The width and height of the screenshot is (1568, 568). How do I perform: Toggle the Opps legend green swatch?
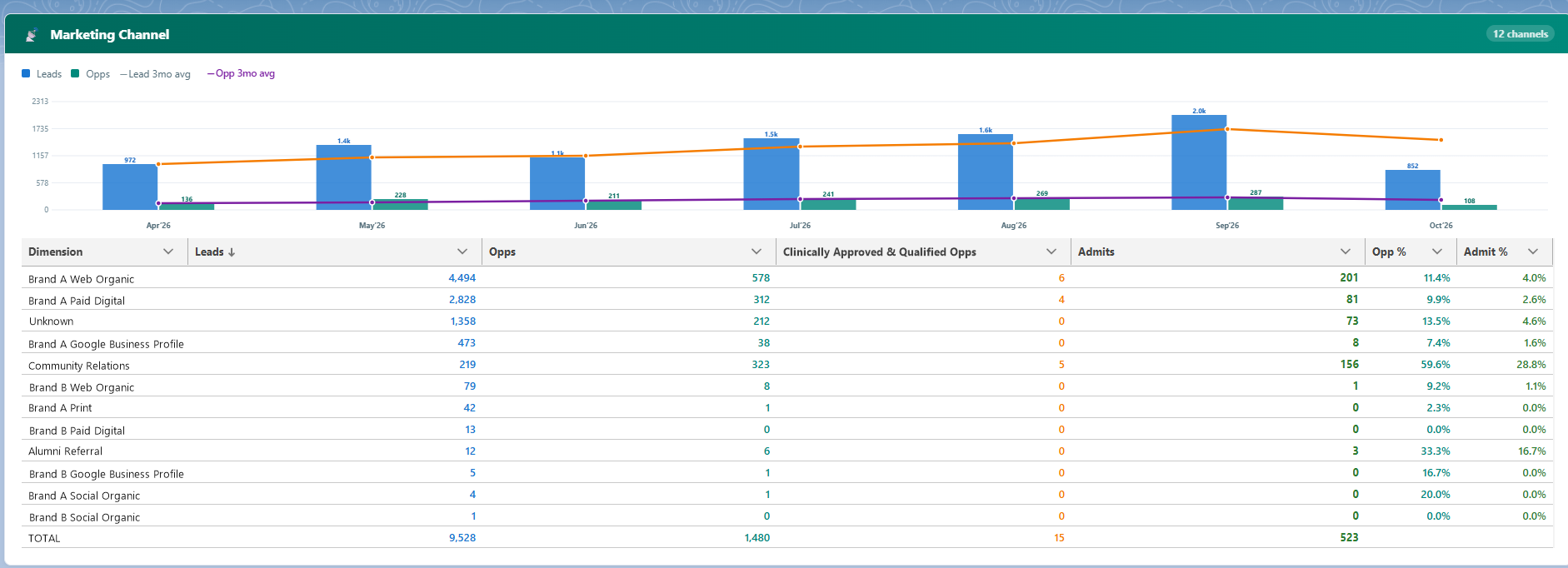click(x=75, y=73)
